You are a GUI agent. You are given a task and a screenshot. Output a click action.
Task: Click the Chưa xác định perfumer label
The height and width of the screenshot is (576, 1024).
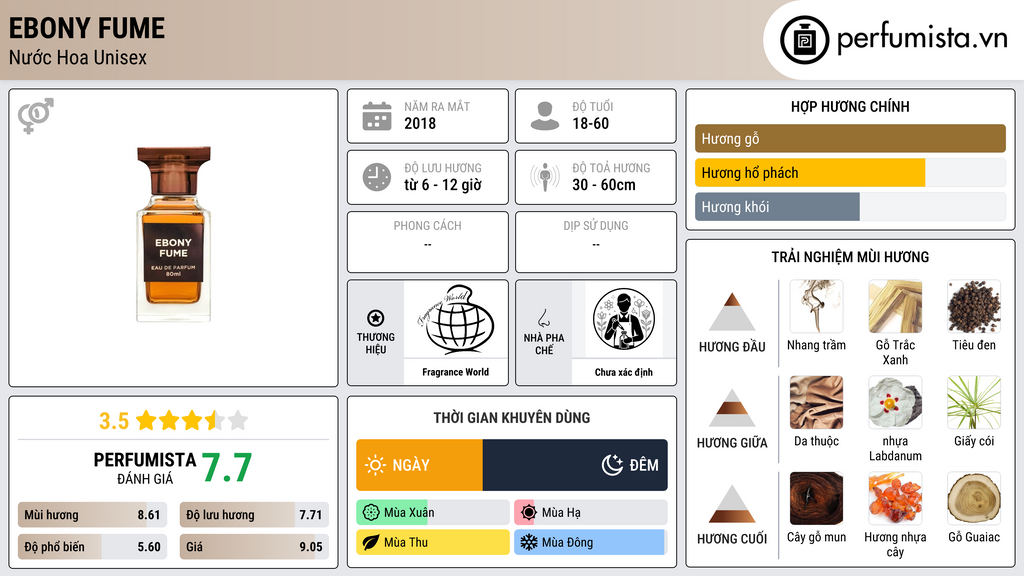(x=624, y=372)
